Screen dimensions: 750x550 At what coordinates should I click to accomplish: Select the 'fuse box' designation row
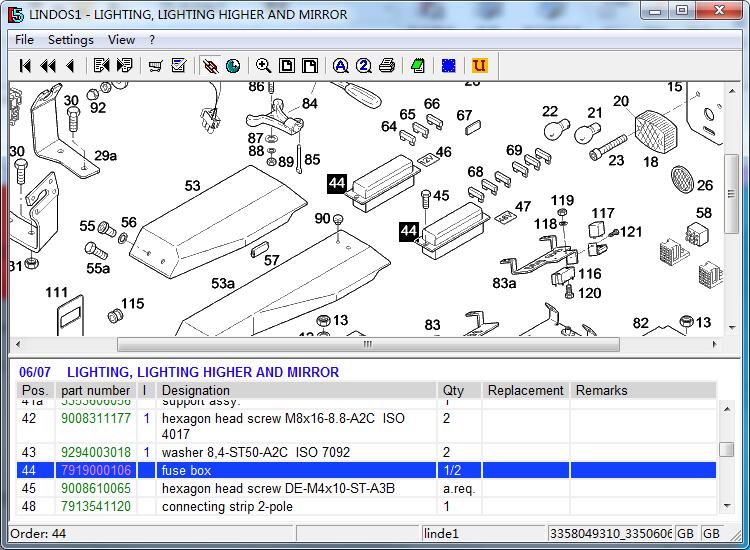(x=366, y=470)
